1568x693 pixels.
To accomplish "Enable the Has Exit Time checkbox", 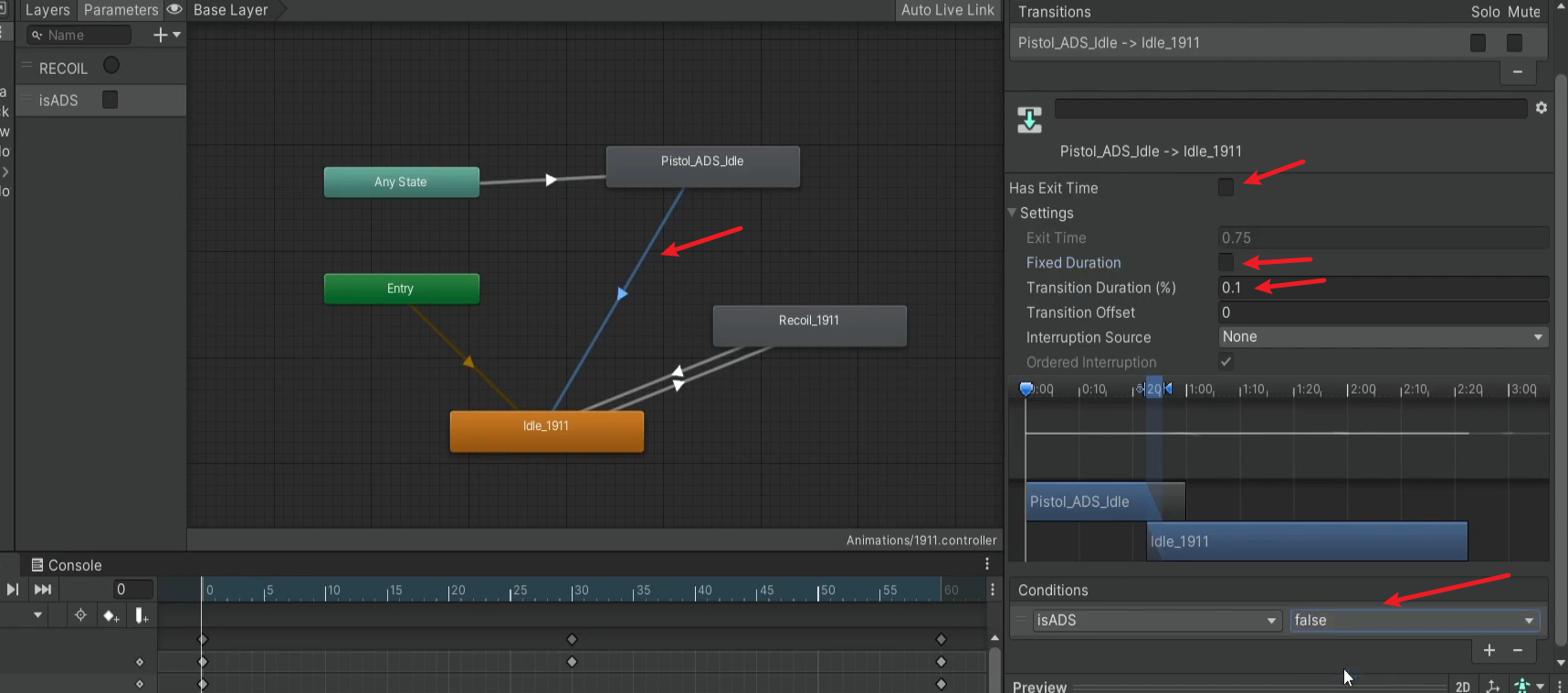I will 1226,187.
